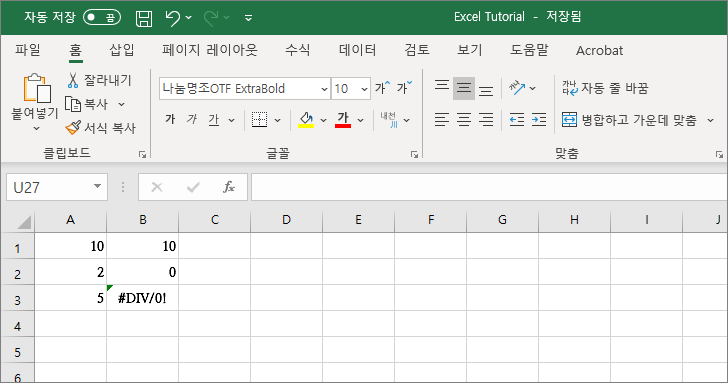Open the Undo history dropdown arrow
The image size is (728, 383).
coord(188,18)
